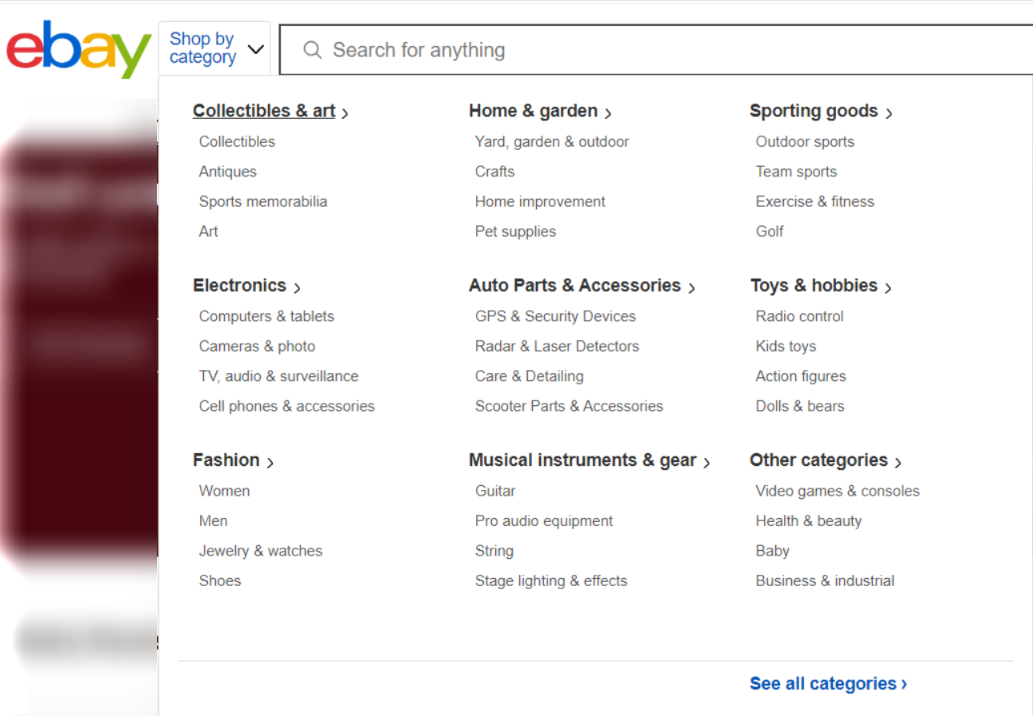Open Video games & consoles
Viewport: 1033px width, 716px height.
coord(838,491)
